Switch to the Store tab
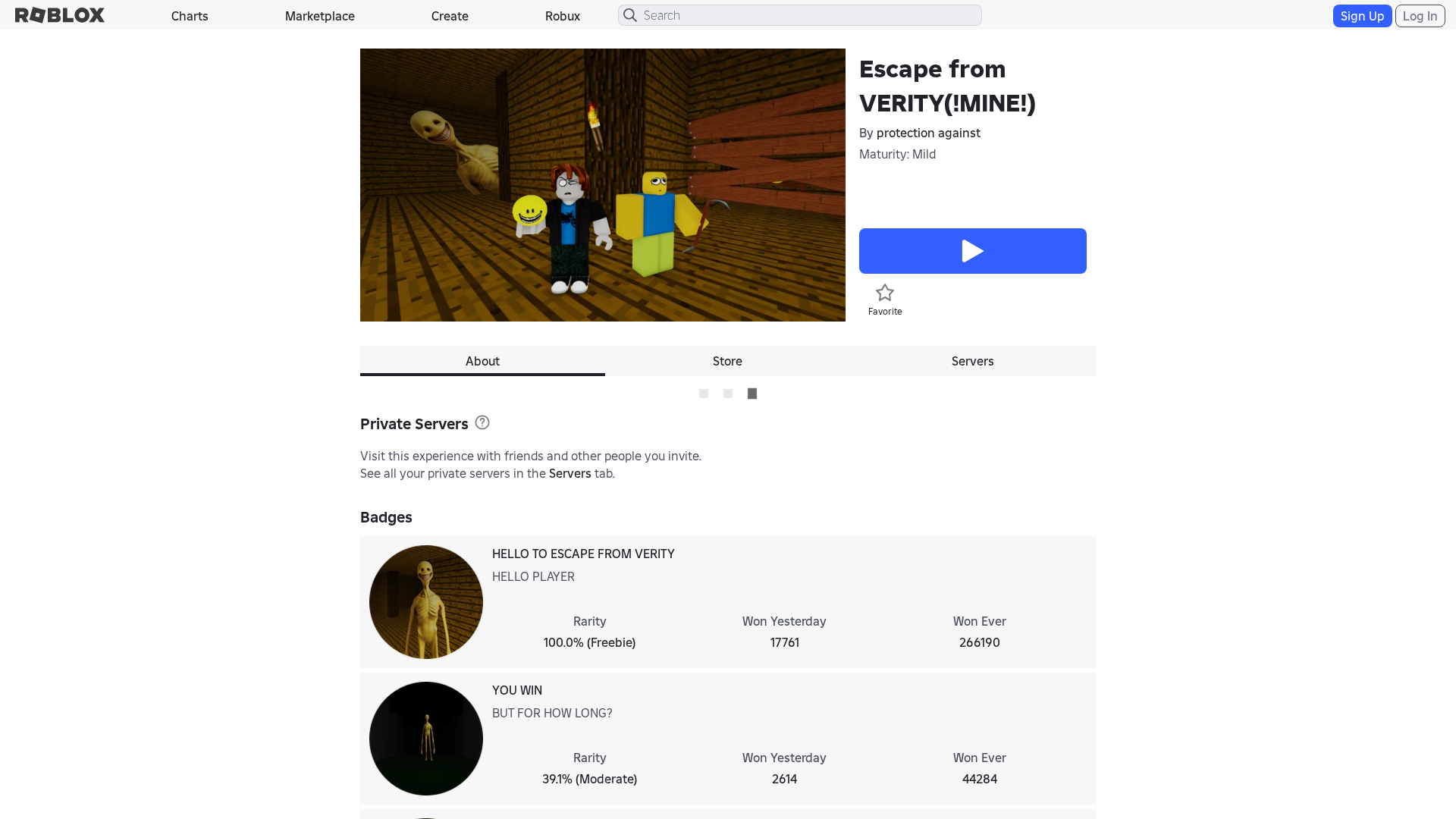This screenshot has height=819, width=1456. click(x=727, y=361)
